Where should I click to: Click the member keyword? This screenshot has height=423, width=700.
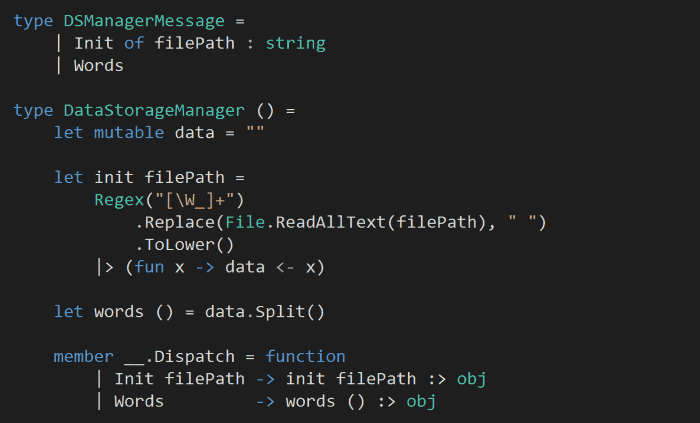[x=84, y=356]
